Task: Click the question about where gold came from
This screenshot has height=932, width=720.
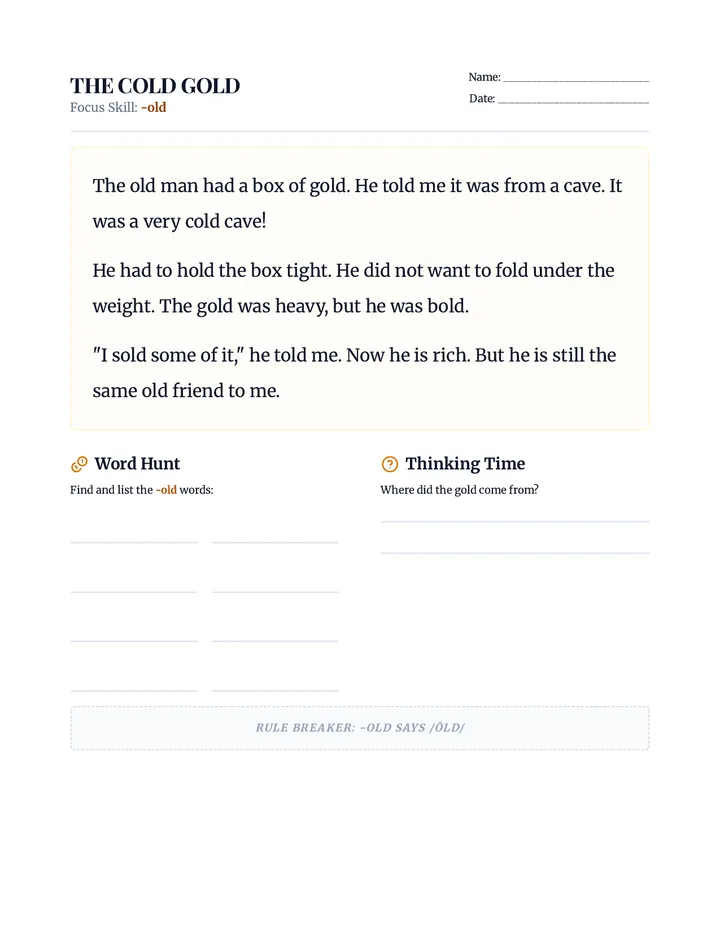Action: coord(459,490)
